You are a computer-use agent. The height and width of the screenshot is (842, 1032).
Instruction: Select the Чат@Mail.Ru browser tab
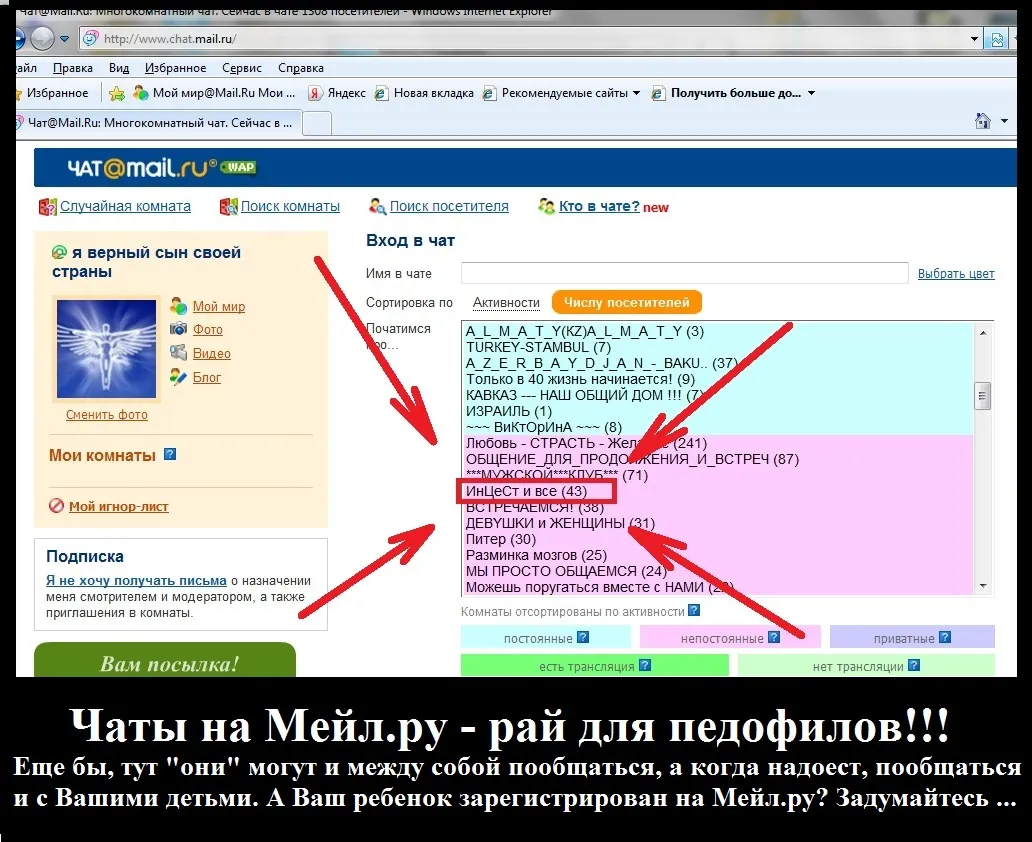click(158, 123)
